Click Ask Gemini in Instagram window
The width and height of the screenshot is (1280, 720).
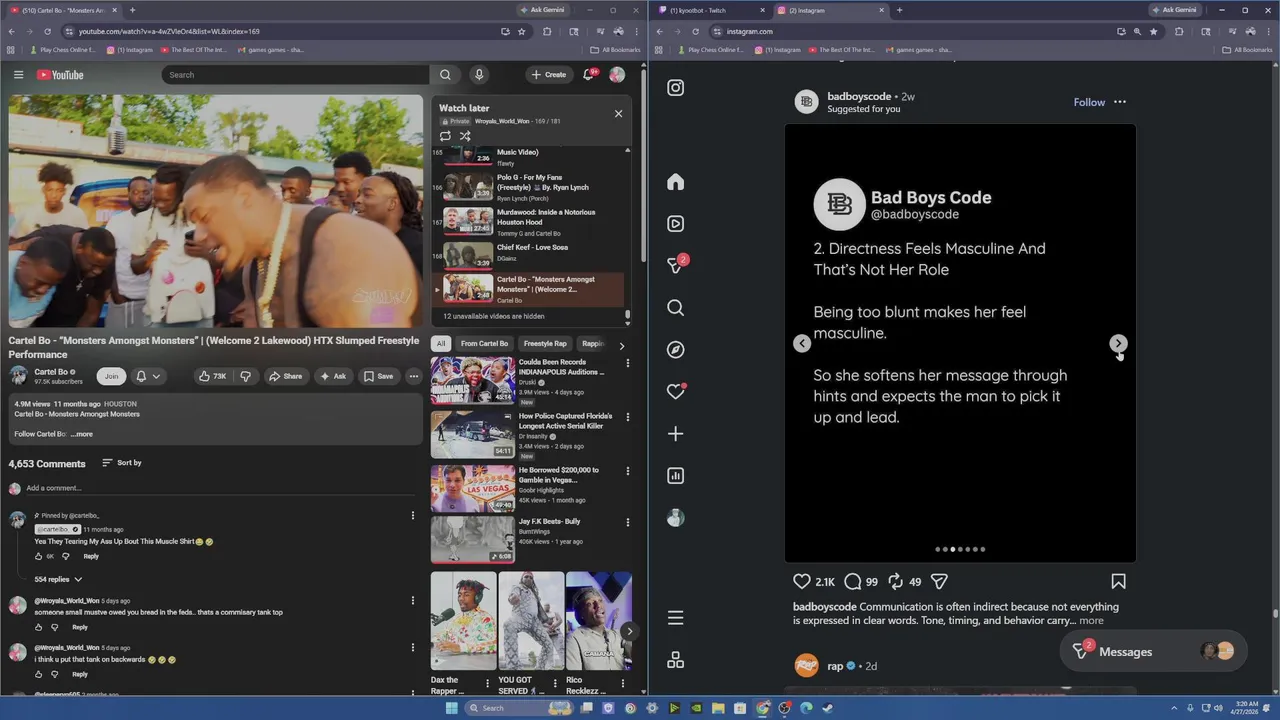(x=1174, y=10)
